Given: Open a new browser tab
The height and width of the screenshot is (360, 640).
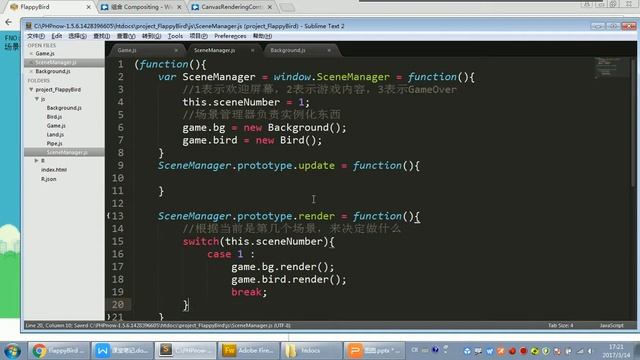Looking at the screenshot, I should pyautogui.click(x=287, y=7).
